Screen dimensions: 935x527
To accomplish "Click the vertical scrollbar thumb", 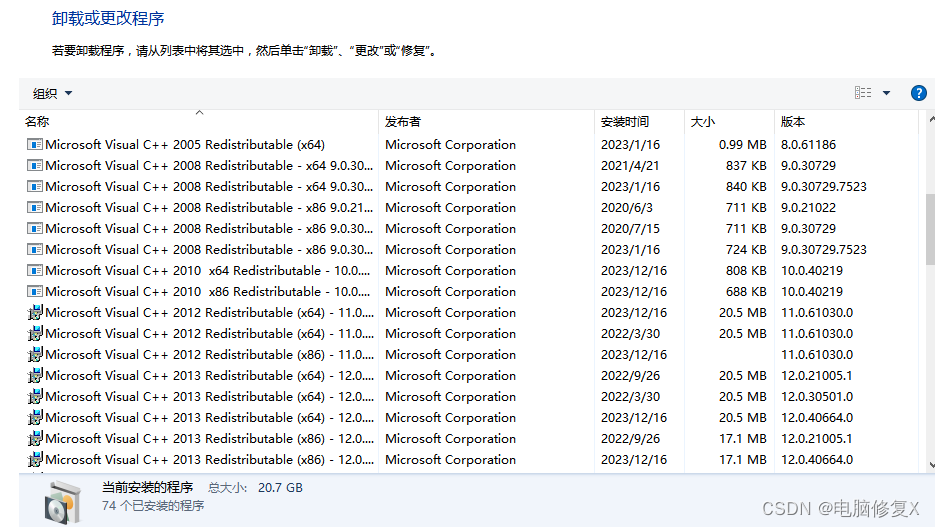I will (930, 229).
